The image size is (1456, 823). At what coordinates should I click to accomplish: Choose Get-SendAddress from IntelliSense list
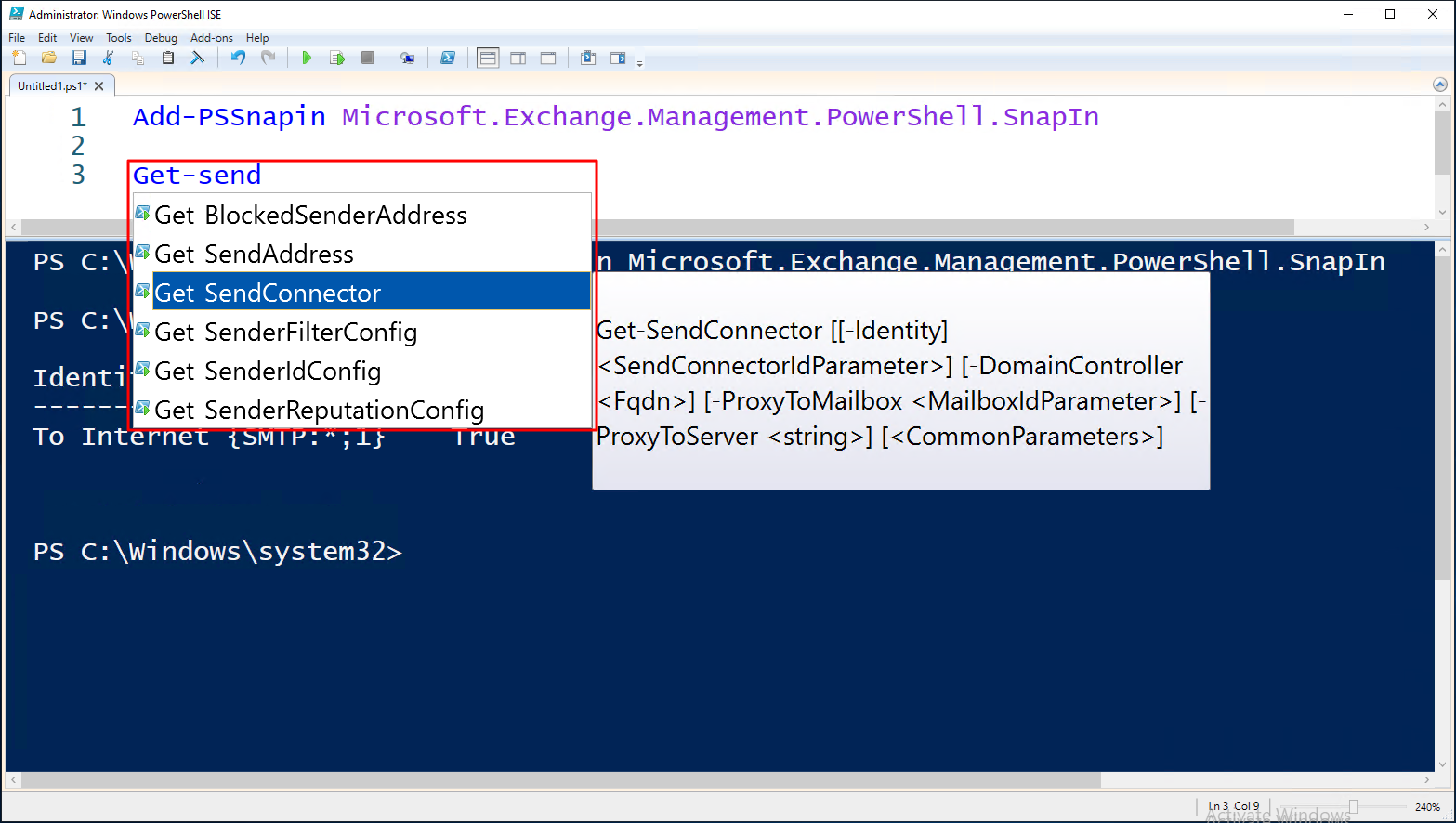tap(362, 254)
